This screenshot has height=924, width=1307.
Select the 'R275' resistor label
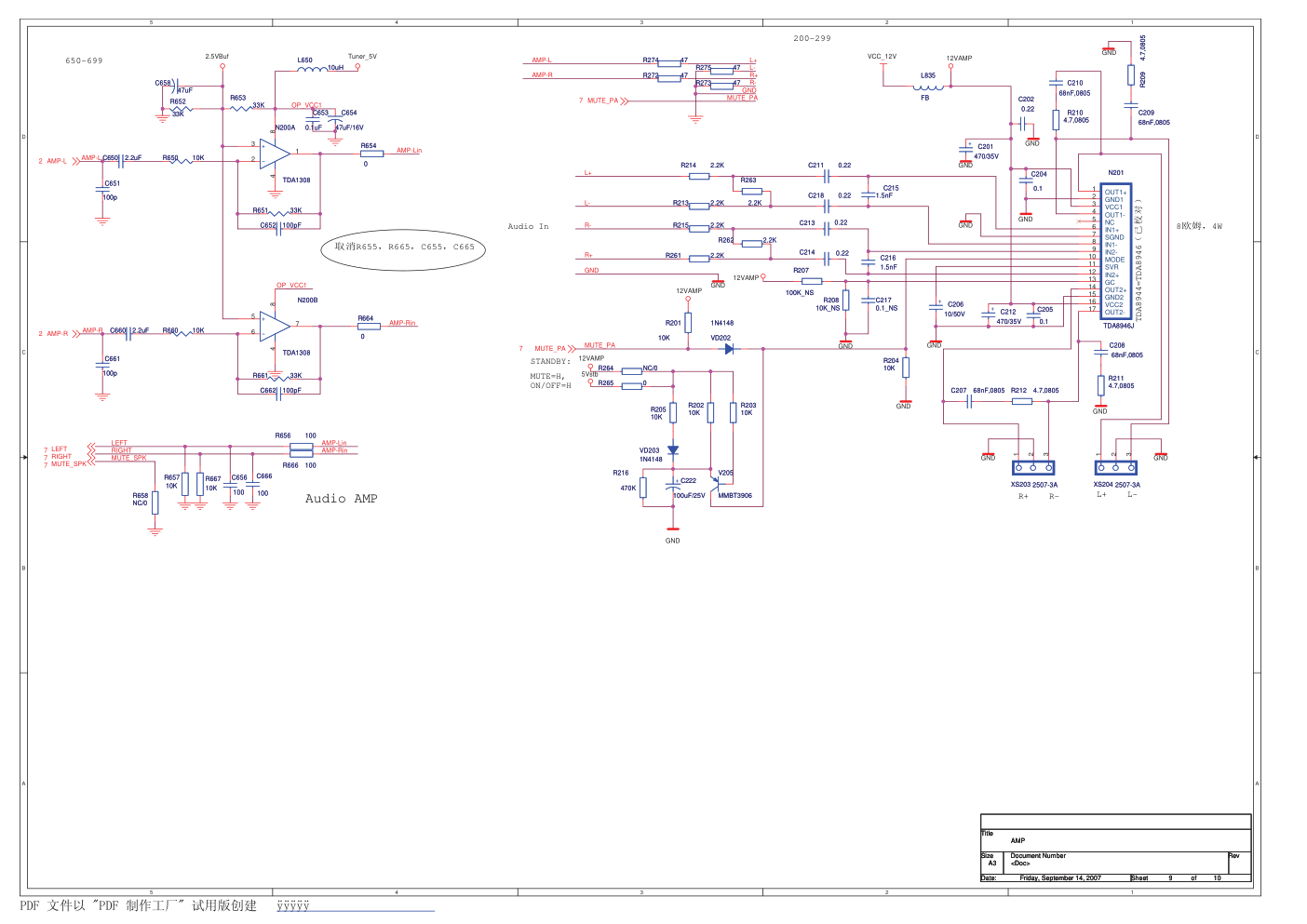(703, 68)
